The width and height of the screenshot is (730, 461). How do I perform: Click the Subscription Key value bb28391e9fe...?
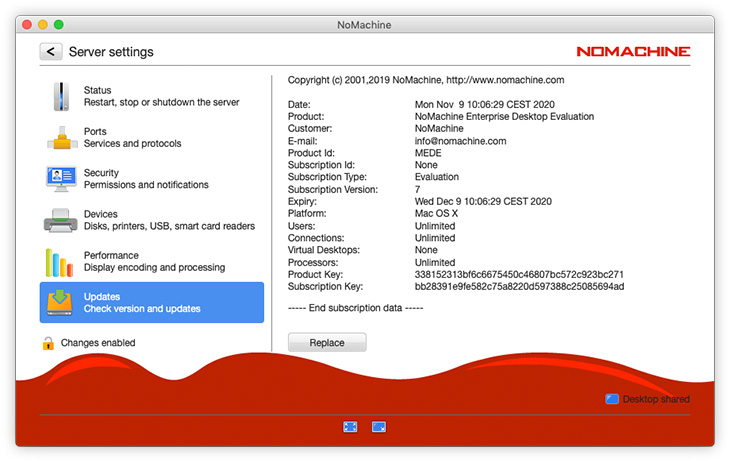[520, 286]
